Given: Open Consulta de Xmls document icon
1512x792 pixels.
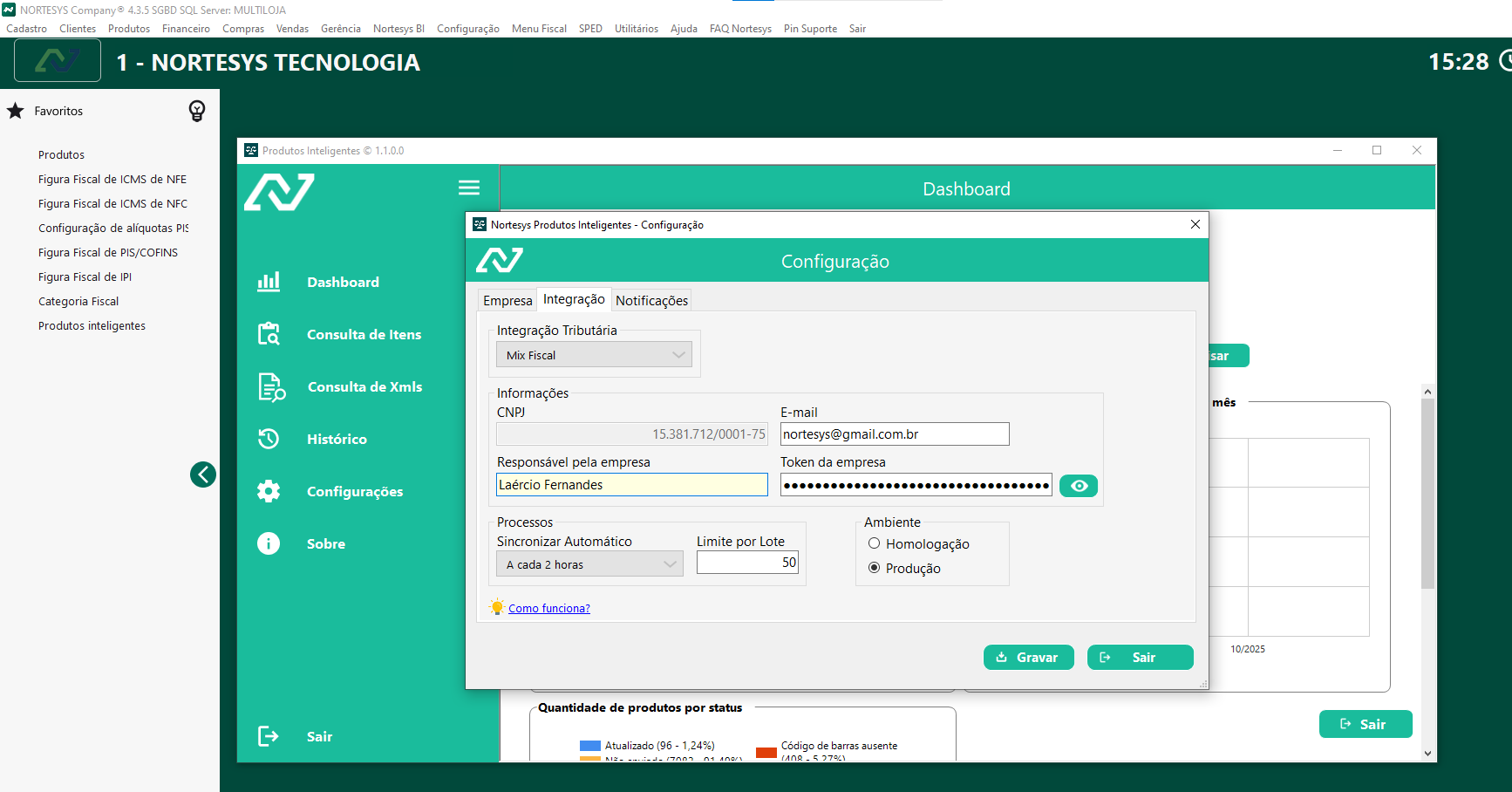Looking at the screenshot, I should coord(270,386).
